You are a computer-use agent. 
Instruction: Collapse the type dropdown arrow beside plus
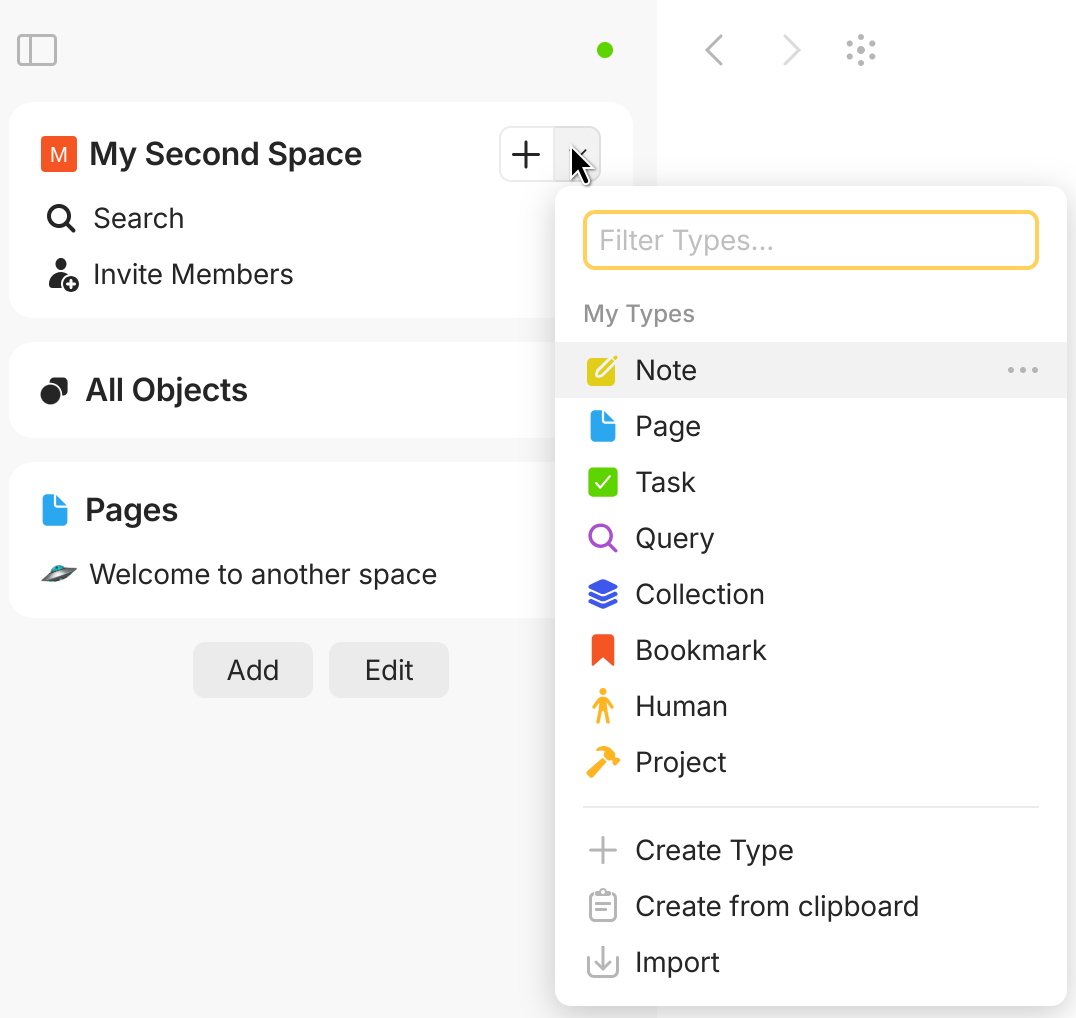click(577, 154)
